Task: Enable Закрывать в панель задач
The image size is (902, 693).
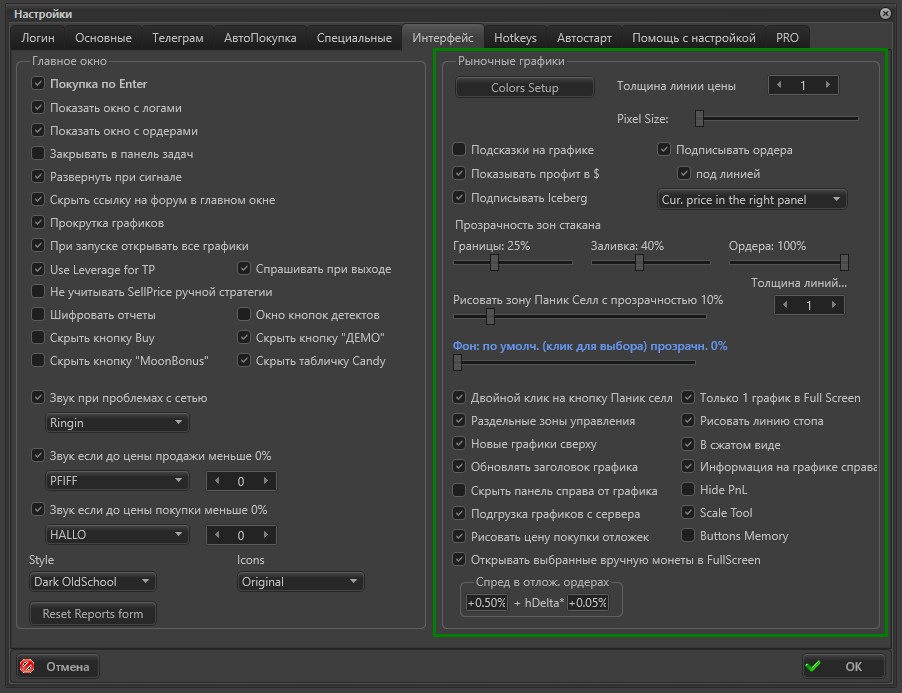Action: (x=38, y=154)
